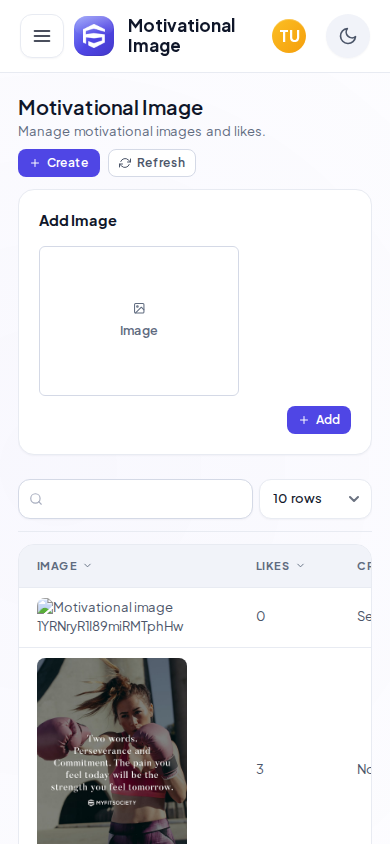This screenshot has height=844, width=390.
Task: Click the Refresh button
Action: 152,163
